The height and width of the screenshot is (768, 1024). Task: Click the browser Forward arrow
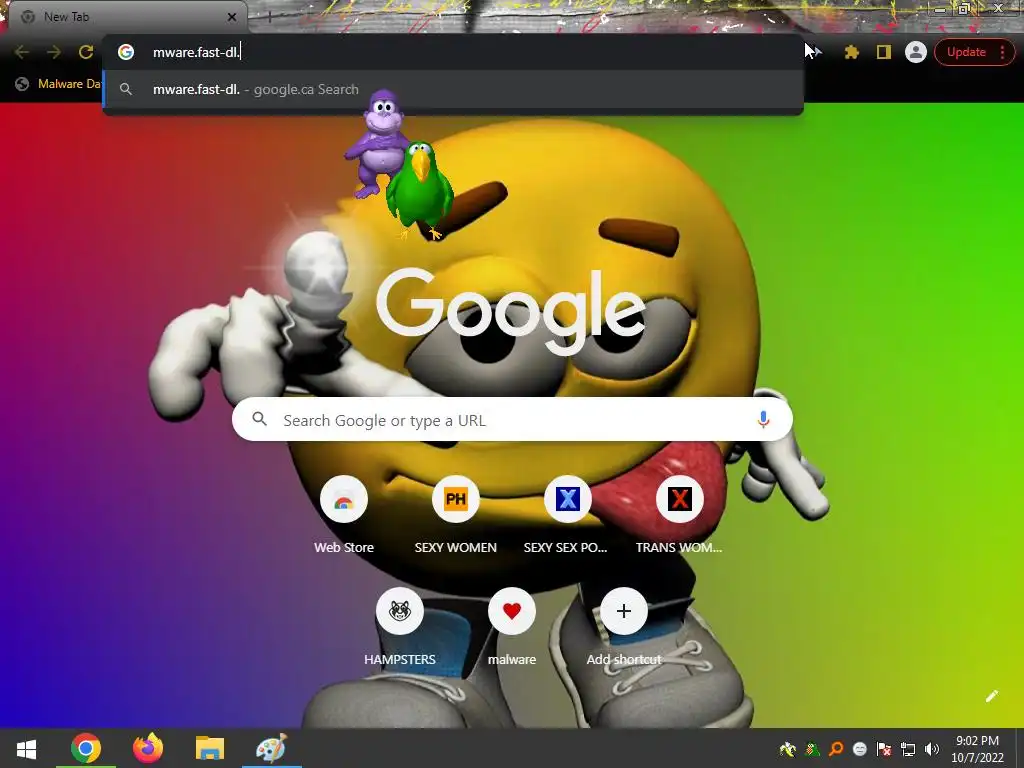54,52
